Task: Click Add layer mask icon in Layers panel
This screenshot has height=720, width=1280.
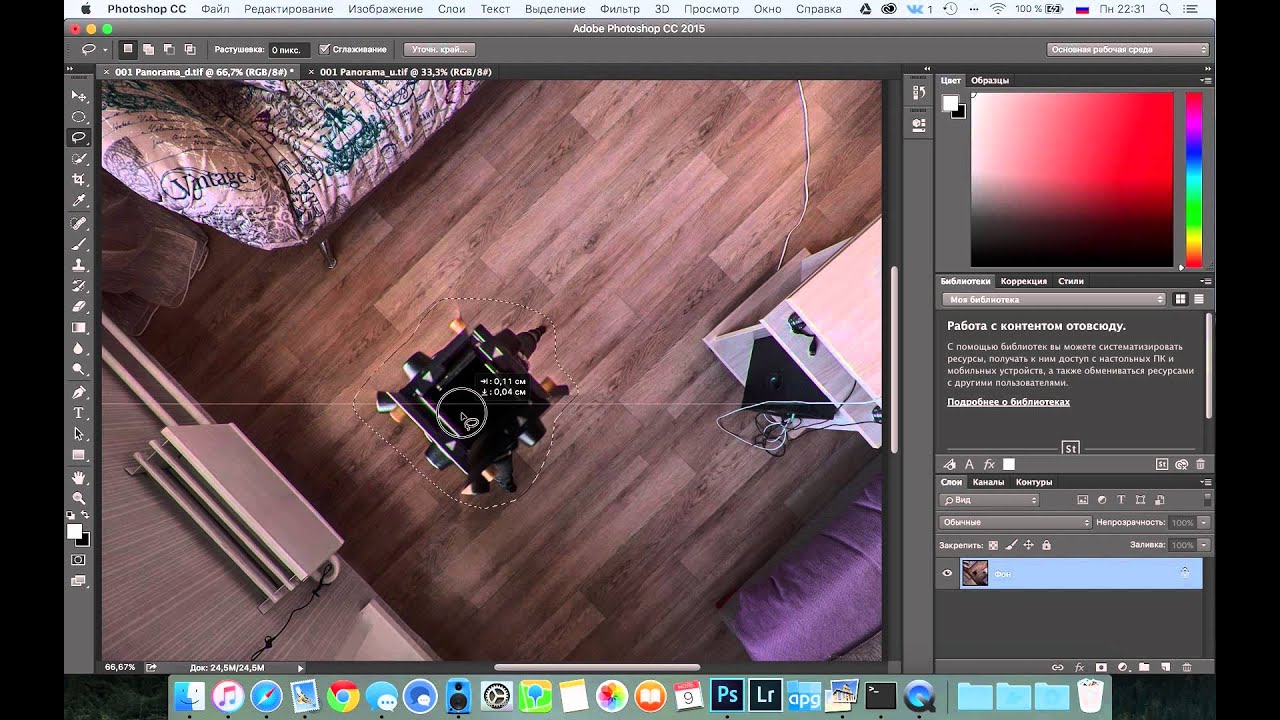Action: tap(1101, 667)
